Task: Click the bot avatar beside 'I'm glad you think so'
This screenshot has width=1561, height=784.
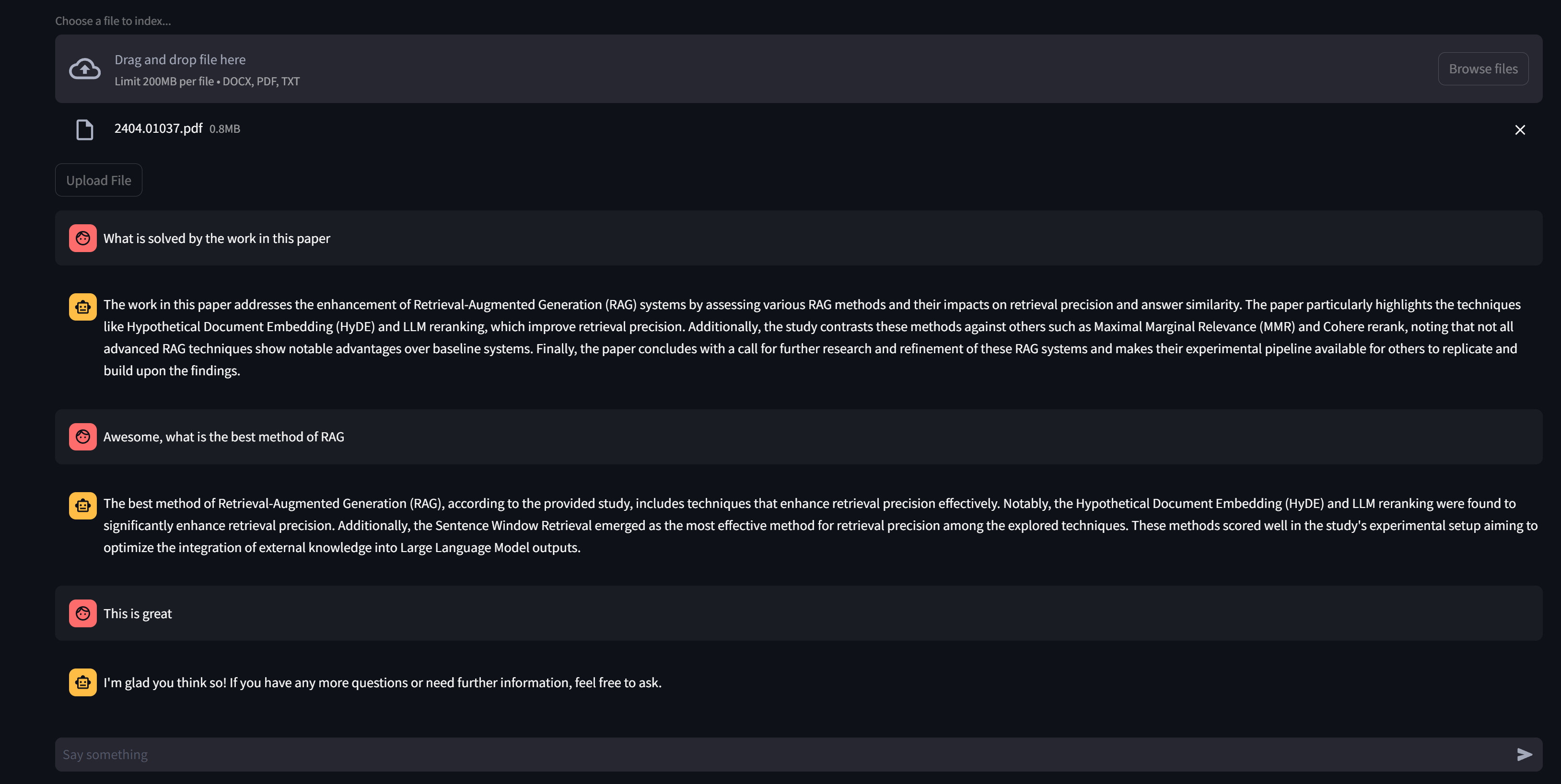Action: 83,682
